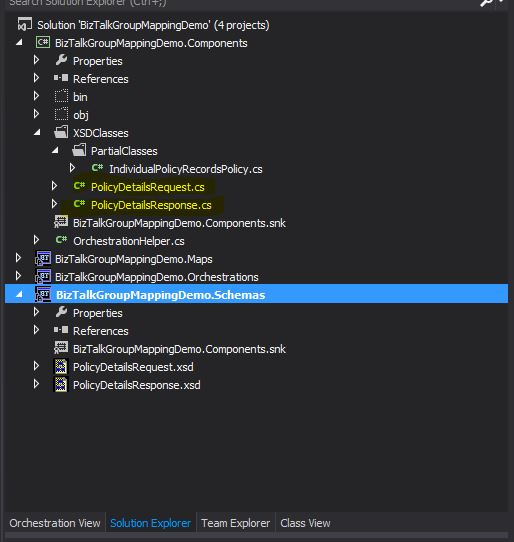Switch to the Orchestration View tab
514x542 pixels.
click(55, 523)
